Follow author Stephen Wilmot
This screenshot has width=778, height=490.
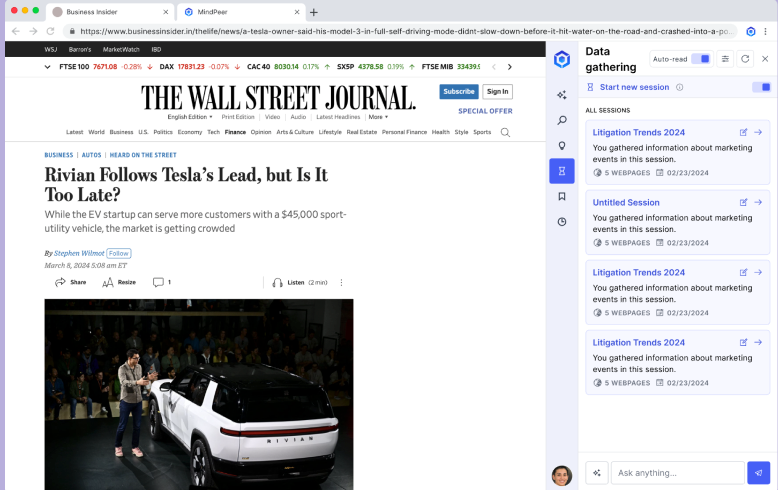coord(119,253)
